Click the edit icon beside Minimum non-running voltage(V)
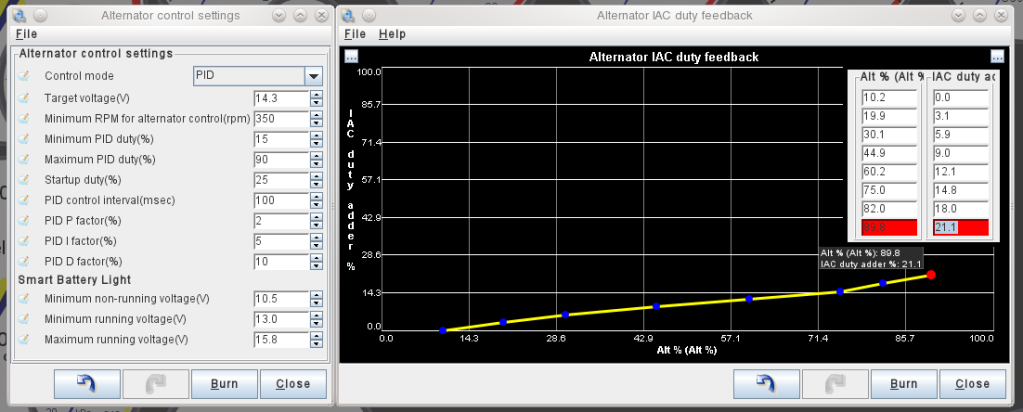Screen dimensions: 1023x412 pos(23,298)
